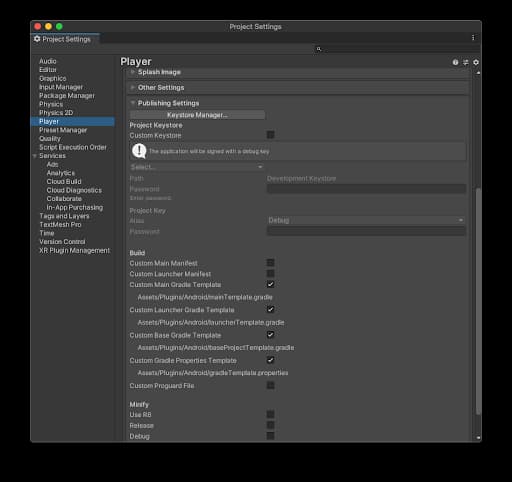
Task: Click the baseProjectTemplate.gradle asset path
Action: [216, 348]
